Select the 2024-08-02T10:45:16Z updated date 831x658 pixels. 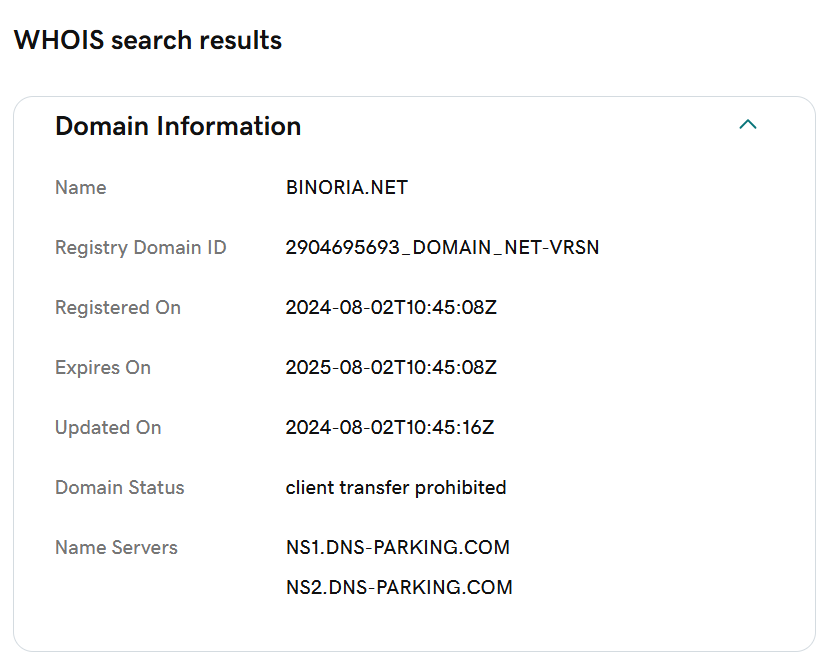390,428
